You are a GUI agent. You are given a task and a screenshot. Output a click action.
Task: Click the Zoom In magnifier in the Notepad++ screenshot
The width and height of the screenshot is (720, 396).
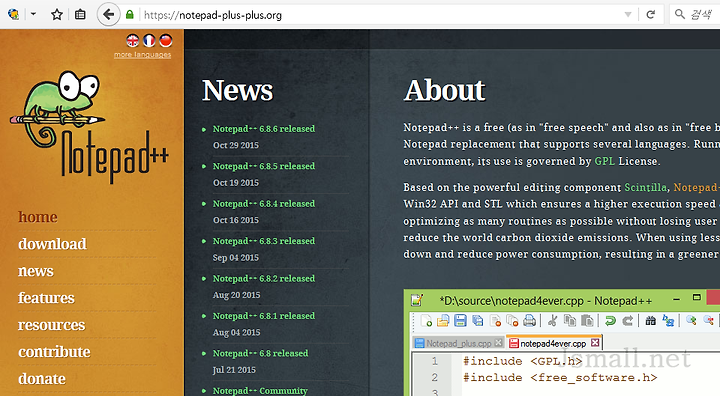pos(691,320)
